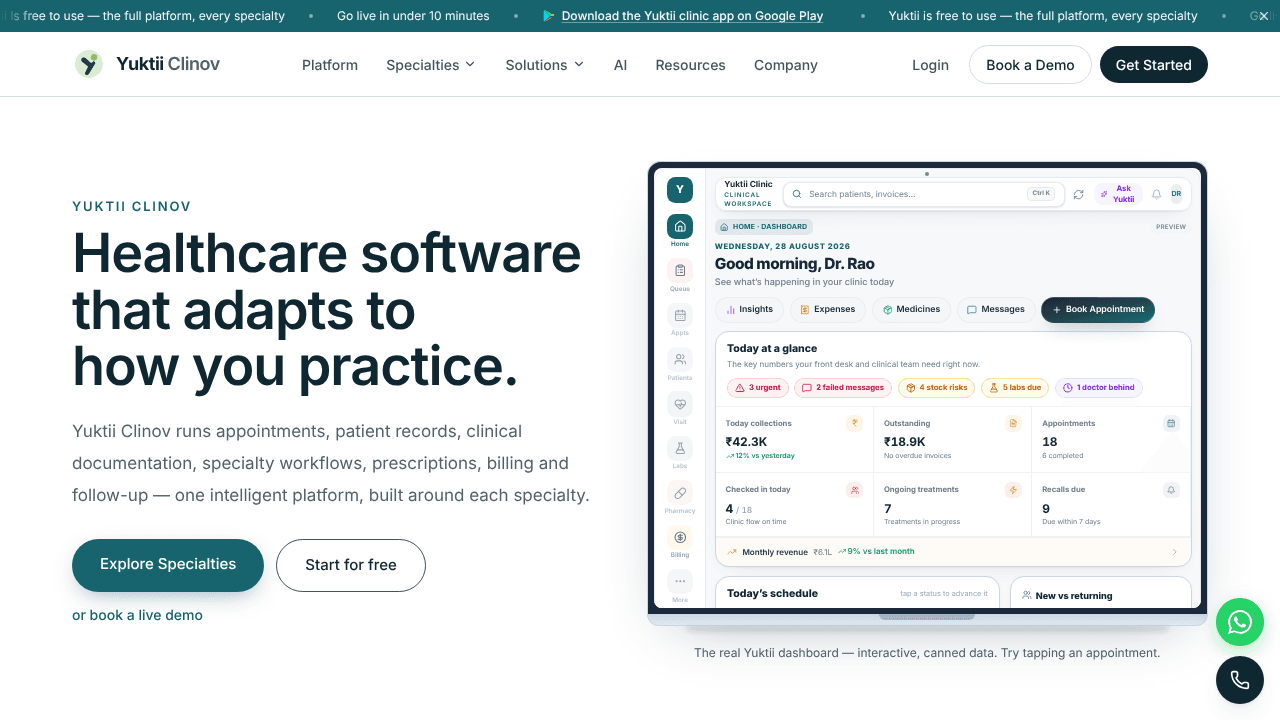The width and height of the screenshot is (1280, 720).
Task: Click the PREVIEW label in the dashboard
Action: coord(1171,227)
